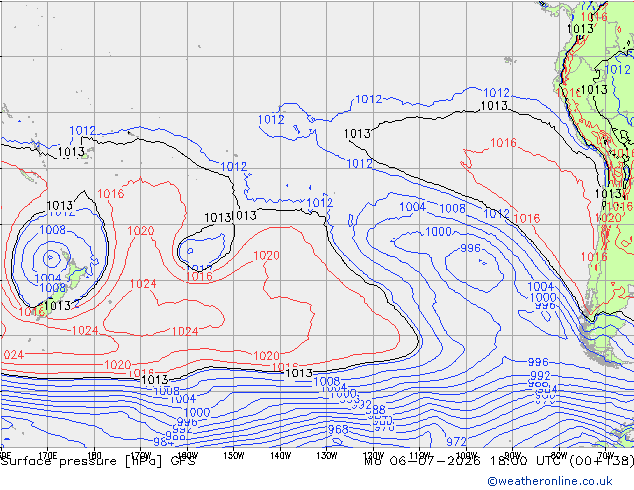Screen dimensions: 634x490
Task: Click the 150W longitude axis label
Action: (234, 456)
